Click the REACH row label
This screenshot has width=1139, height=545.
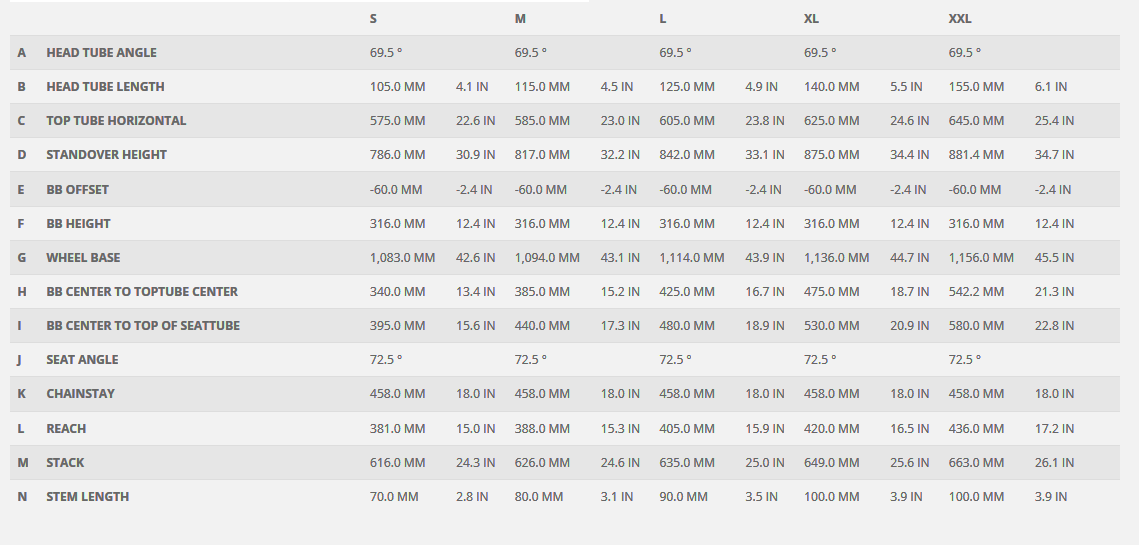[x=66, y=429]
